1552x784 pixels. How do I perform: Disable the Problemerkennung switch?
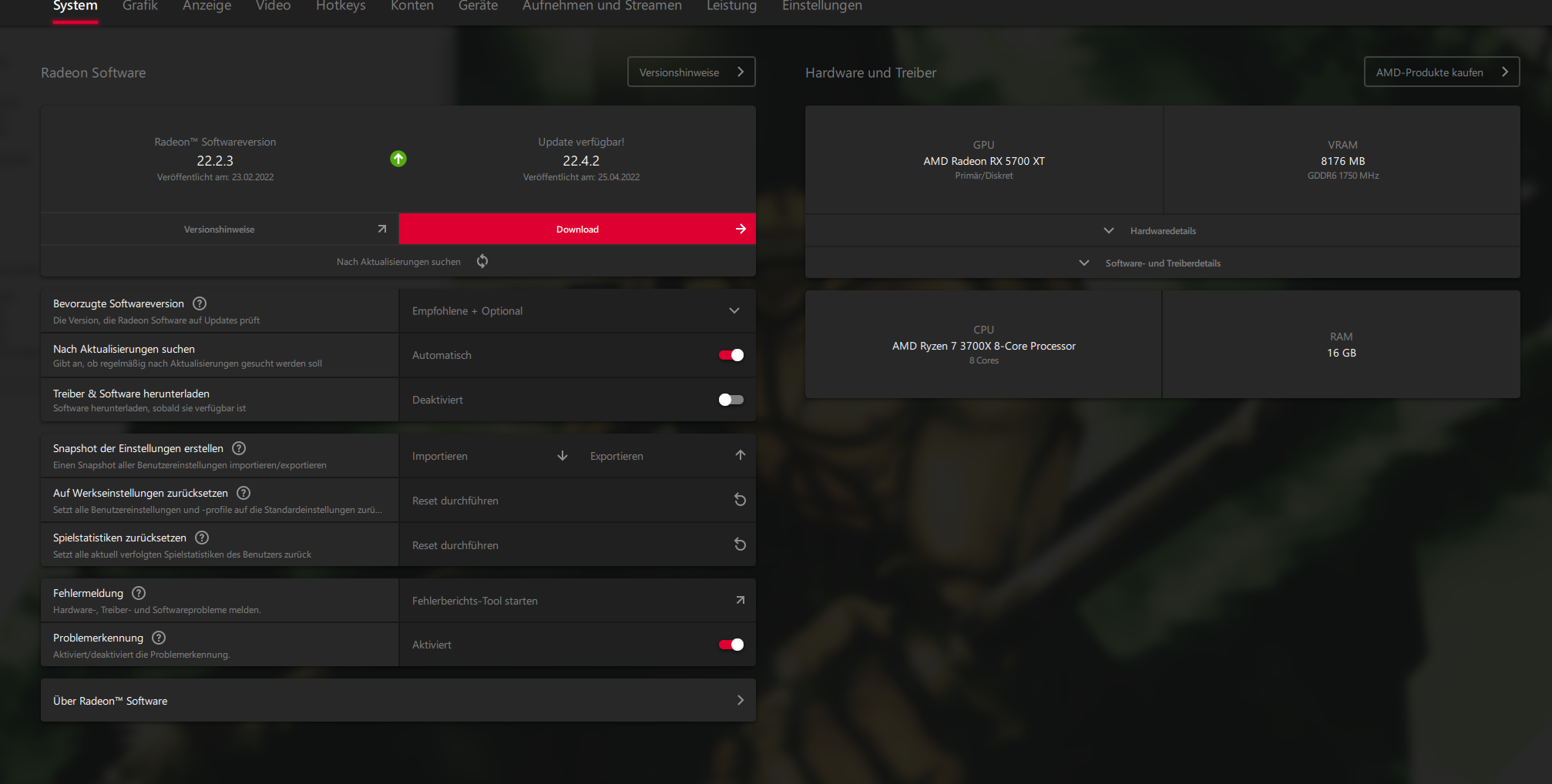pos(731,645)
